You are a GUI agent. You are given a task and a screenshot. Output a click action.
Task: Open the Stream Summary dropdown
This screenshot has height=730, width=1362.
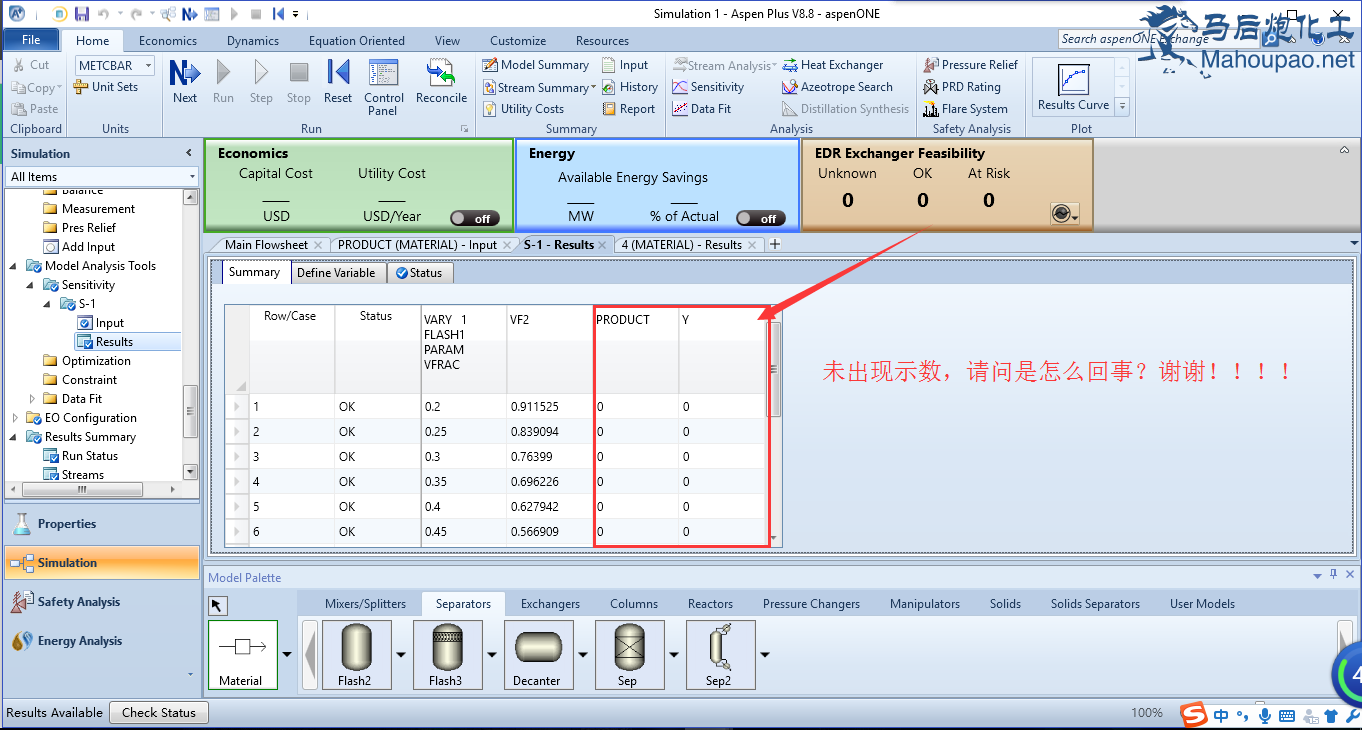[594, 87]
